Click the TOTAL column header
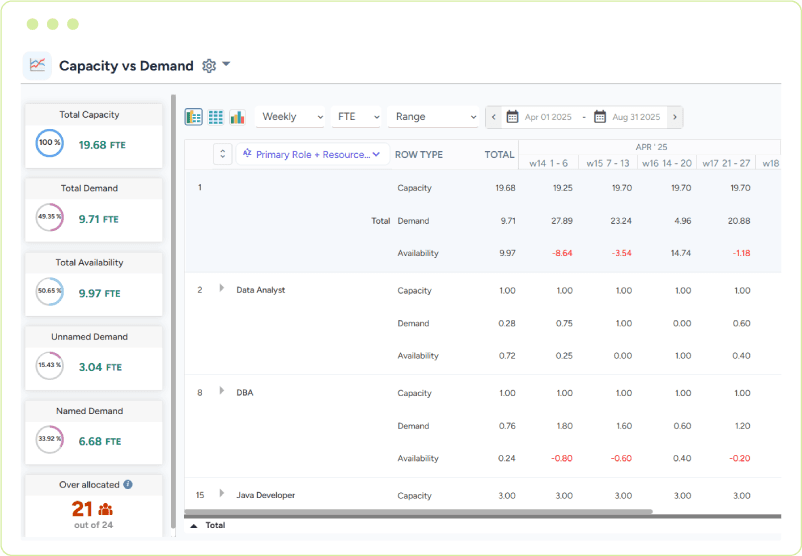The height and width of the screenshot is (556, 802). point(499,154)
